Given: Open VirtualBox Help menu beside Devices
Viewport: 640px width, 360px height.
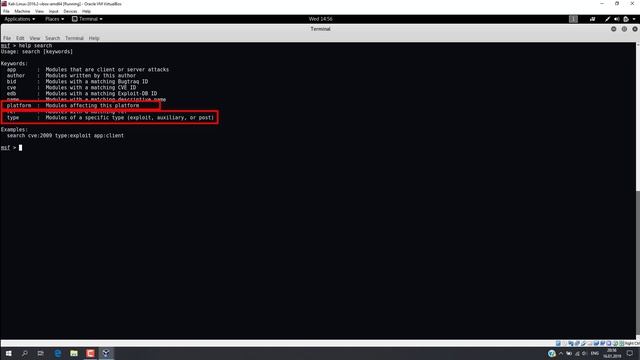Looking at the screenshot, I should click(86, 11).
